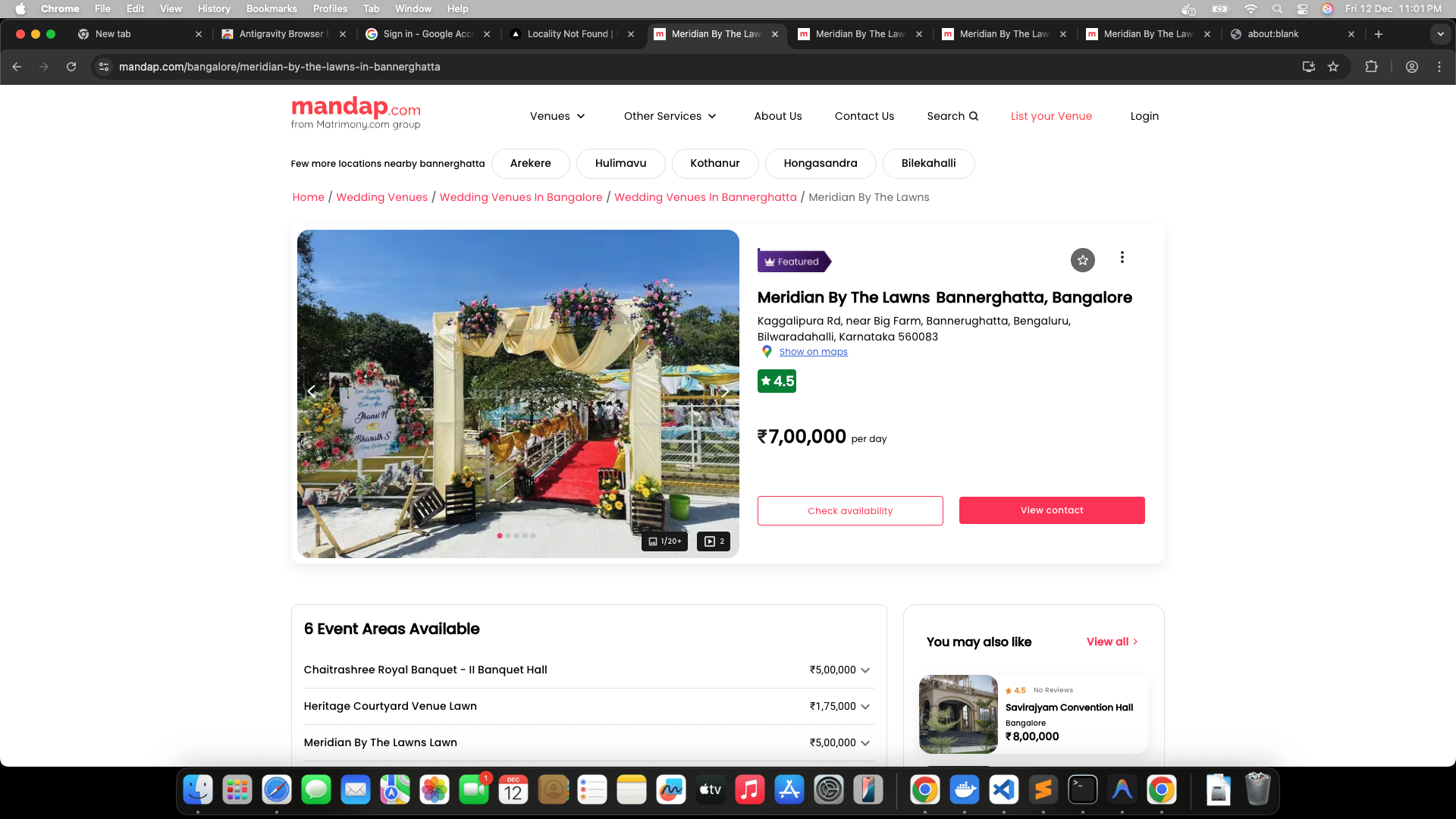The height and width of the screenshot is (819, 1456).
Task: Select the Hulimavu nearby location chip
Action: pos(620,163)
